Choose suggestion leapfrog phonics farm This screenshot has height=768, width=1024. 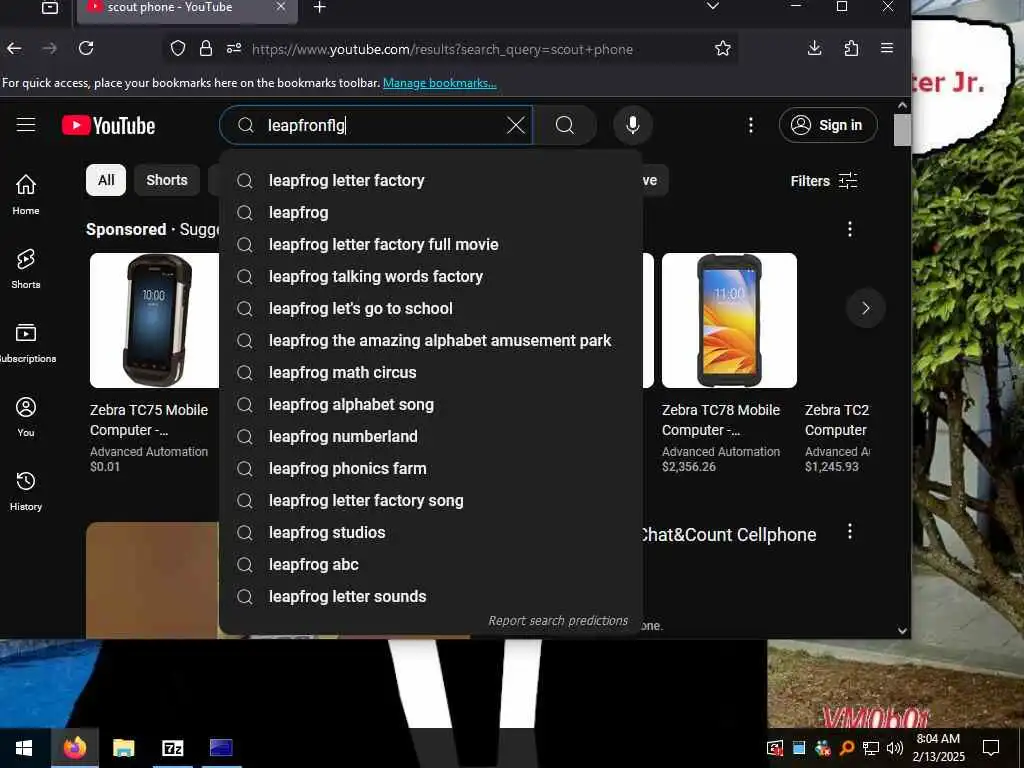coord(431,469)
